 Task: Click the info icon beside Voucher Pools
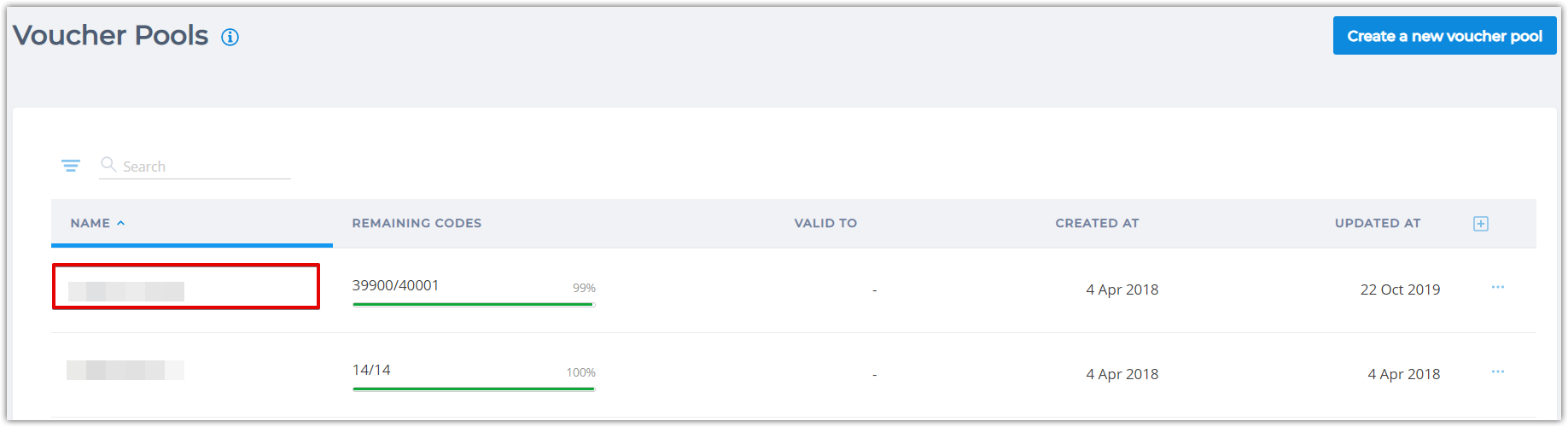pos(230,37)
